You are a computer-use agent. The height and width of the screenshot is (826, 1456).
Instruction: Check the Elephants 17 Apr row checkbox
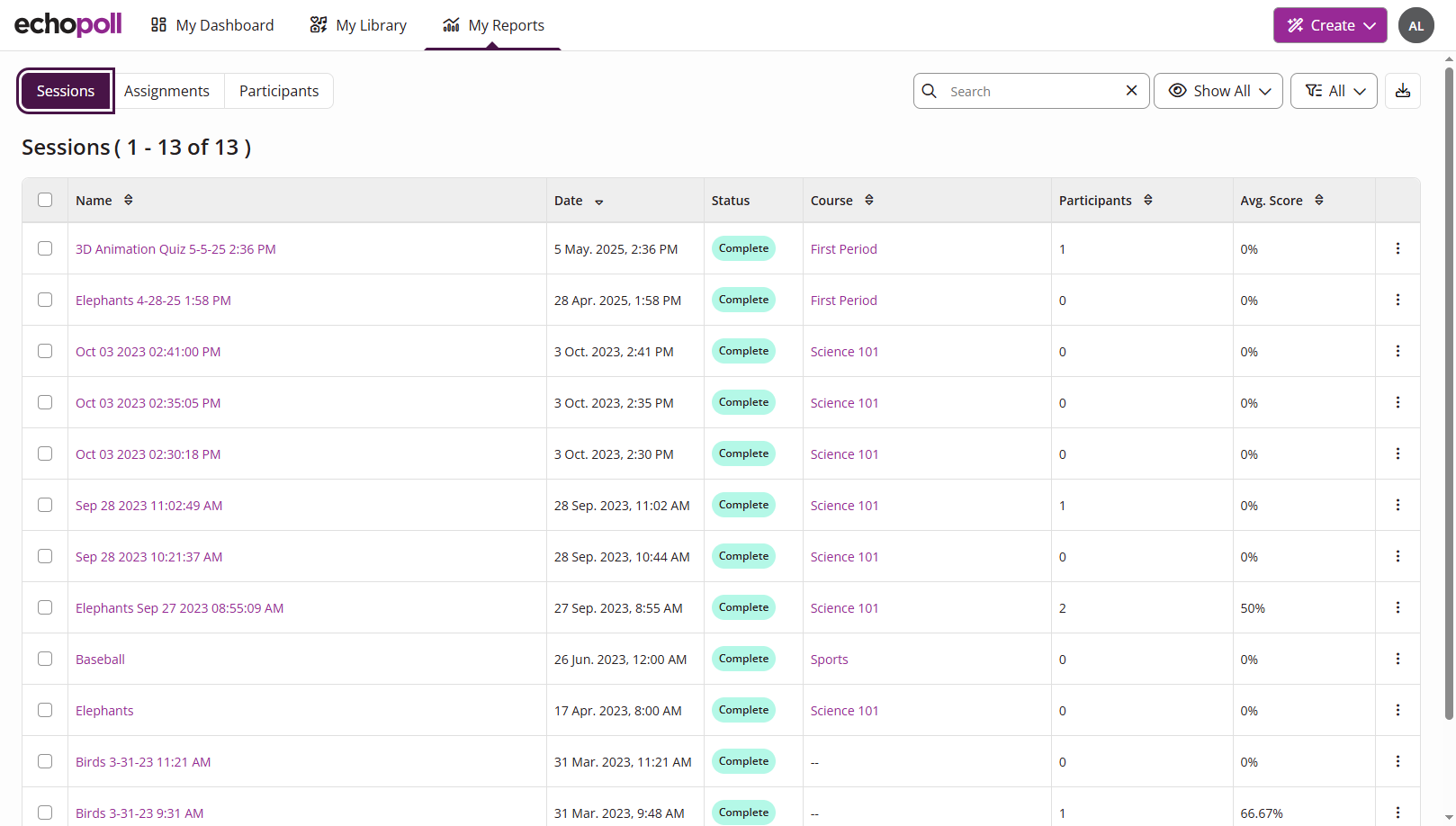(45, 710)
